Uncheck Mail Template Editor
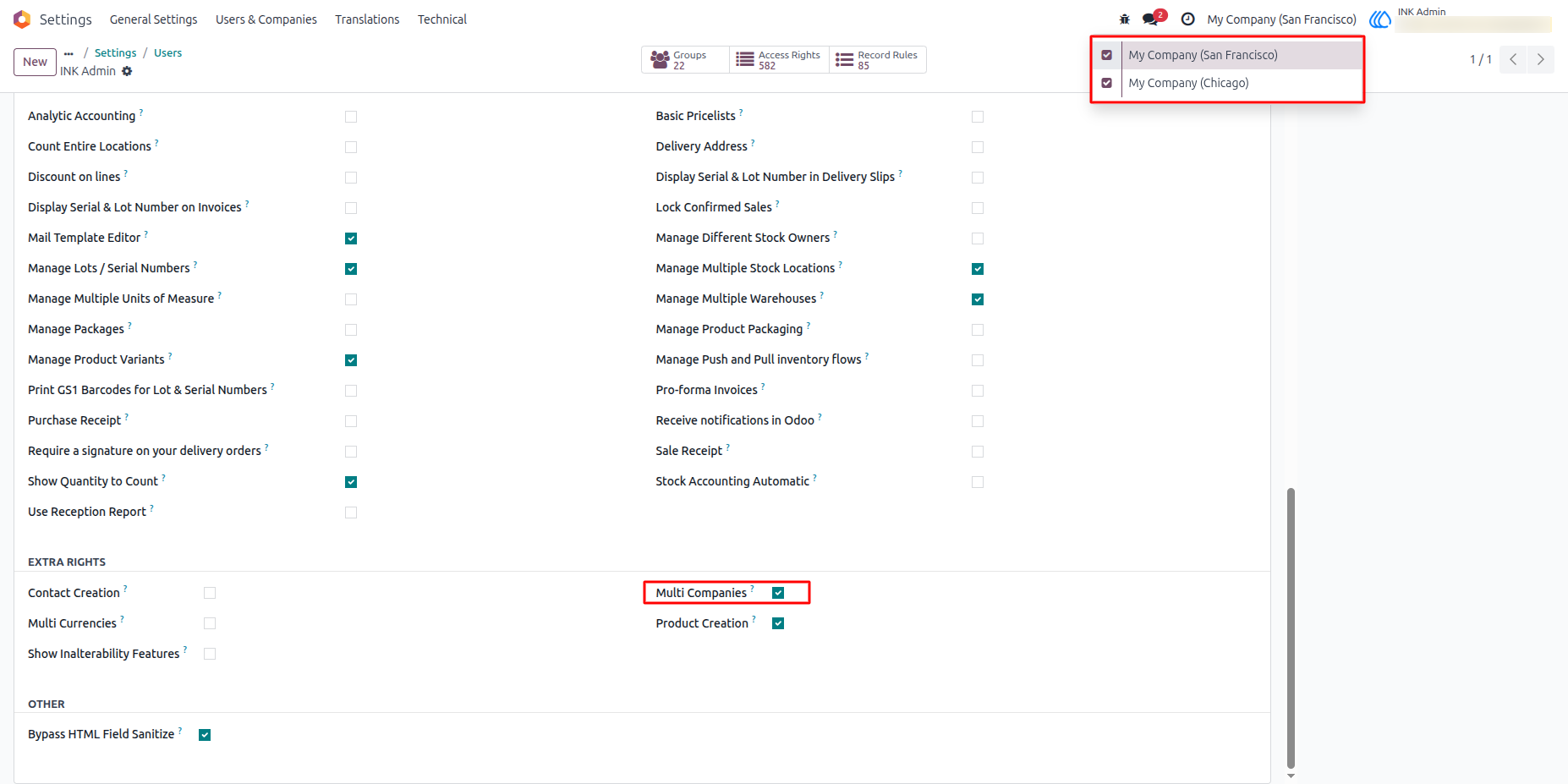Image resolution: width=1568 pixels, height=784 pixels. coord(351,238)
